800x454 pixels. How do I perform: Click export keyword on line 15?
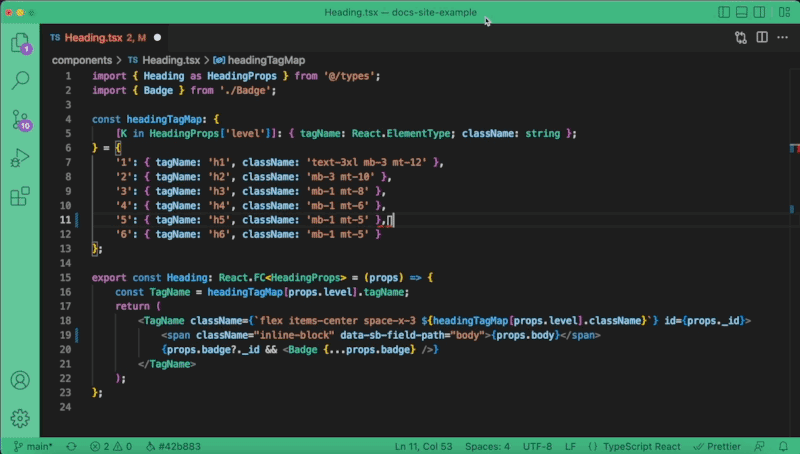(x=109, y=278)
